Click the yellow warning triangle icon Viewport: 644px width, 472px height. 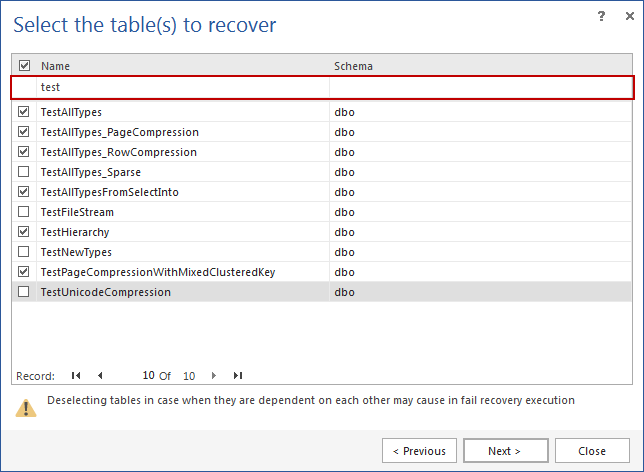(25, 406)
